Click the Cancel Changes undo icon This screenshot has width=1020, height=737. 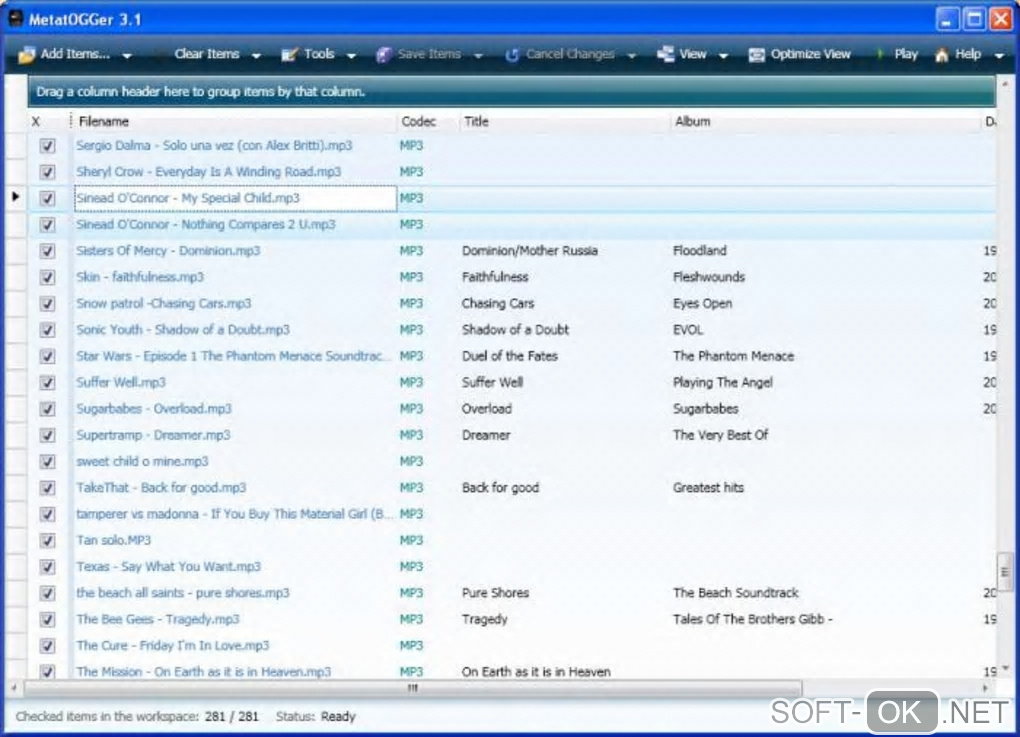pos(512,55)
